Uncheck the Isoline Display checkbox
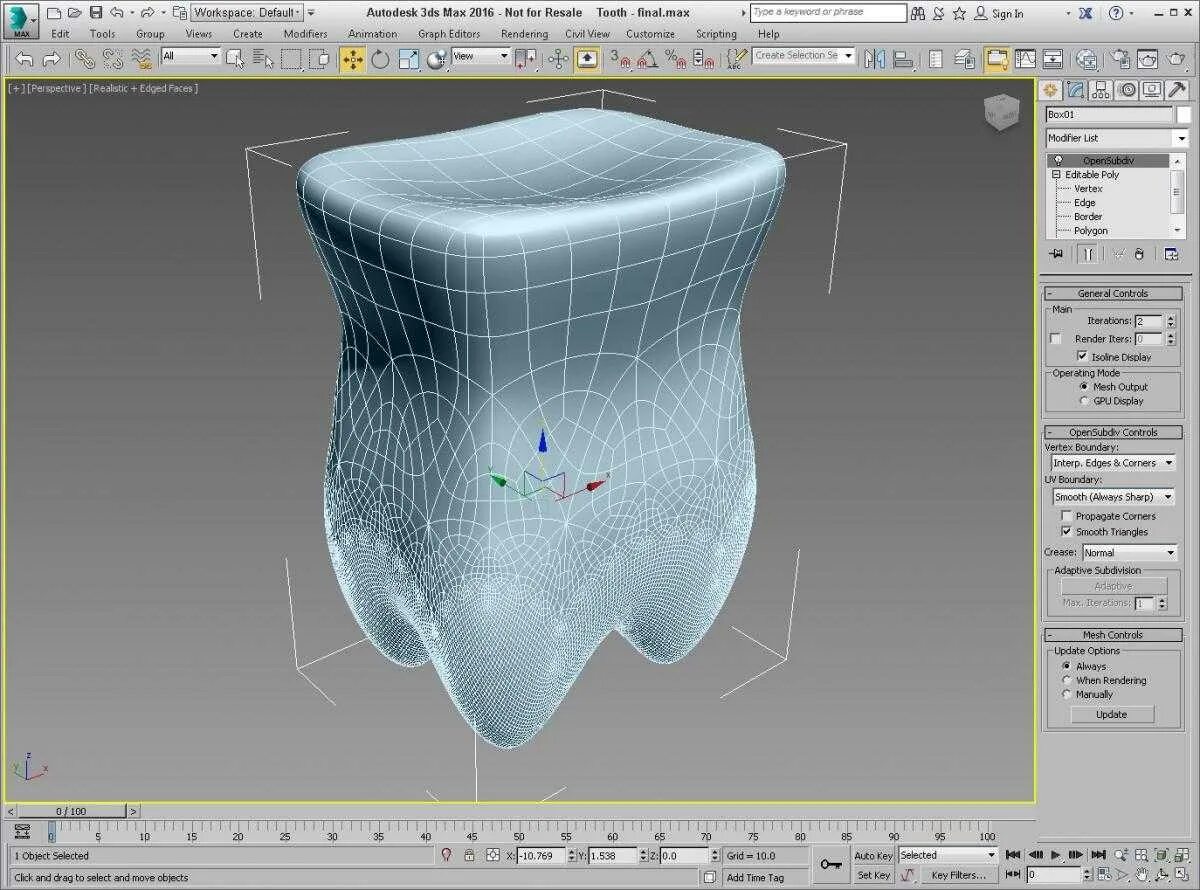The height and width of the screenshot is (890, 1200). pyautogui.click(x=1082, y=356)
